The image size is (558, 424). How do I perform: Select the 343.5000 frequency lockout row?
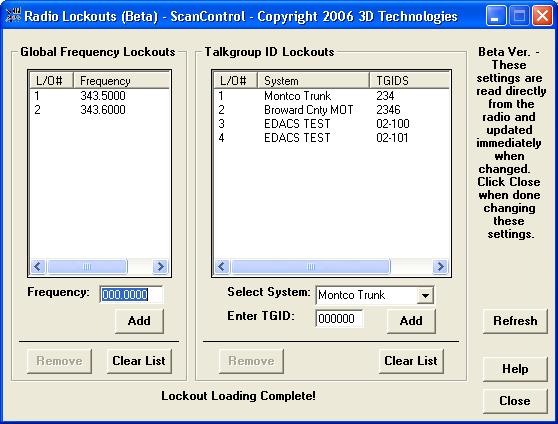pos(100,95)
